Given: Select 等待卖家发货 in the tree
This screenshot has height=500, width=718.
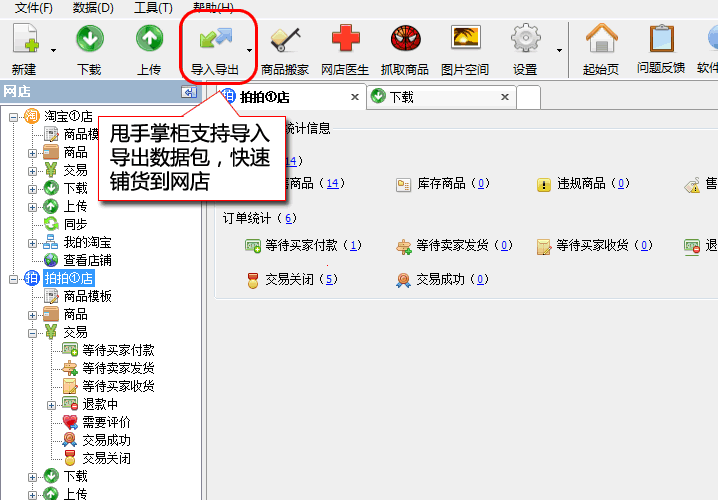Looking at the screenshot, I should [119, 368].
